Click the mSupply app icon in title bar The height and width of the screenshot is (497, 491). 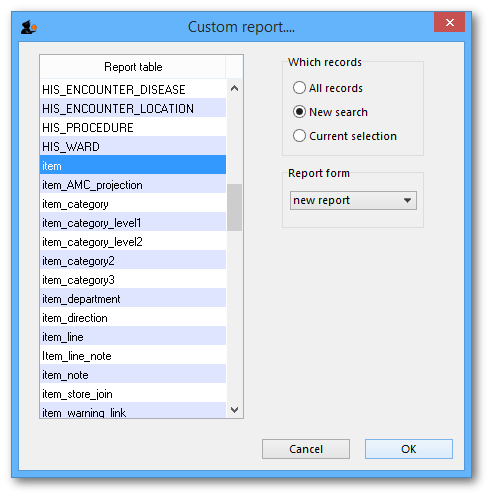(x=29, y=27)
